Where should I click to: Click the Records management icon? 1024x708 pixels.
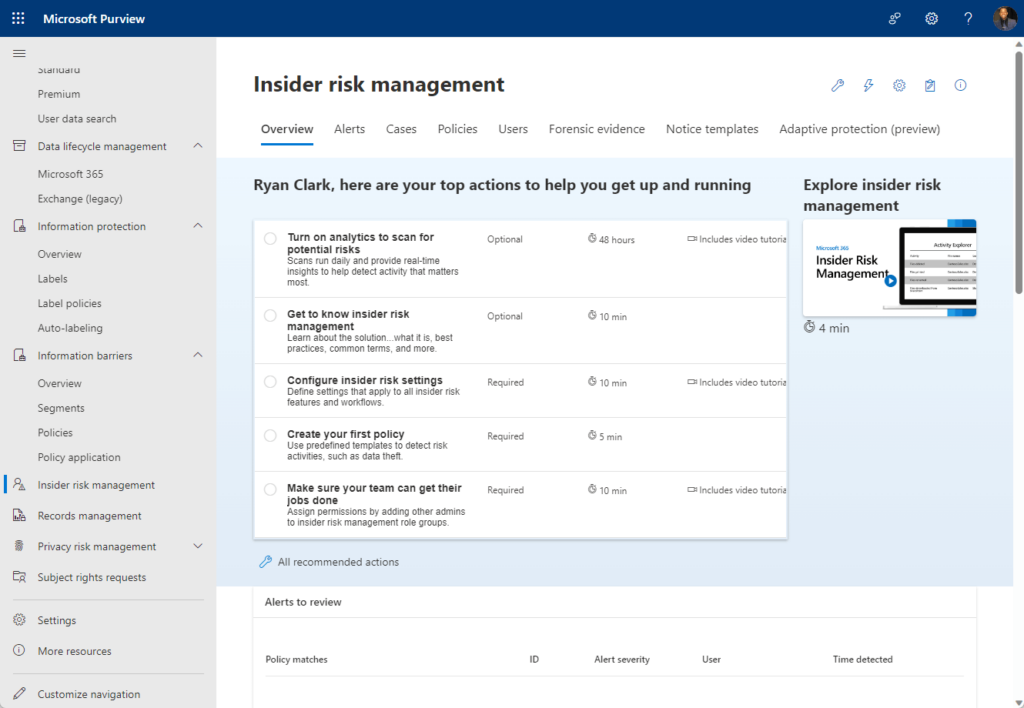[20, 515]
